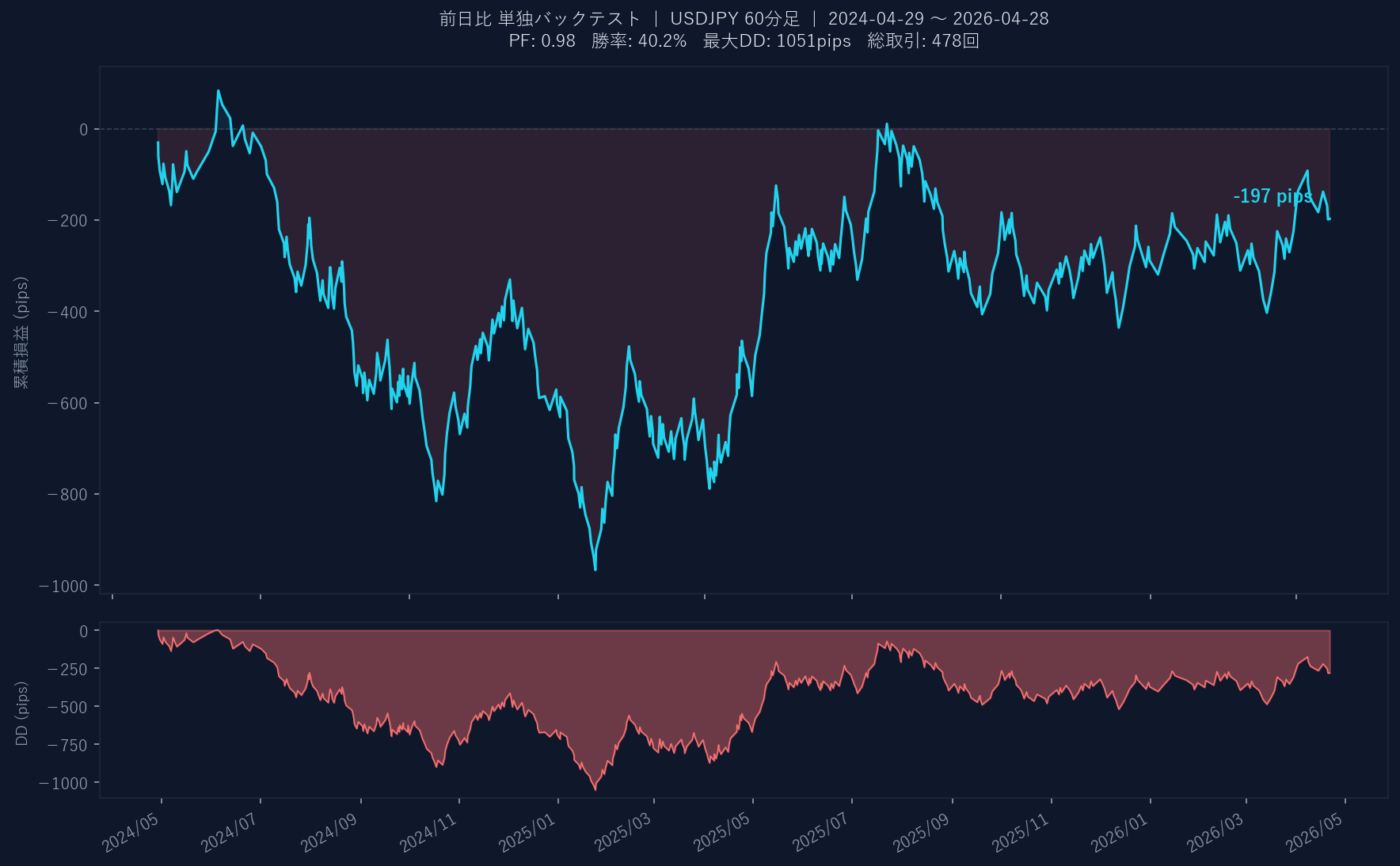
Task: Click the −250 tick on the drawdown axis
Action: pyautogui.click(x=68, y=669)
